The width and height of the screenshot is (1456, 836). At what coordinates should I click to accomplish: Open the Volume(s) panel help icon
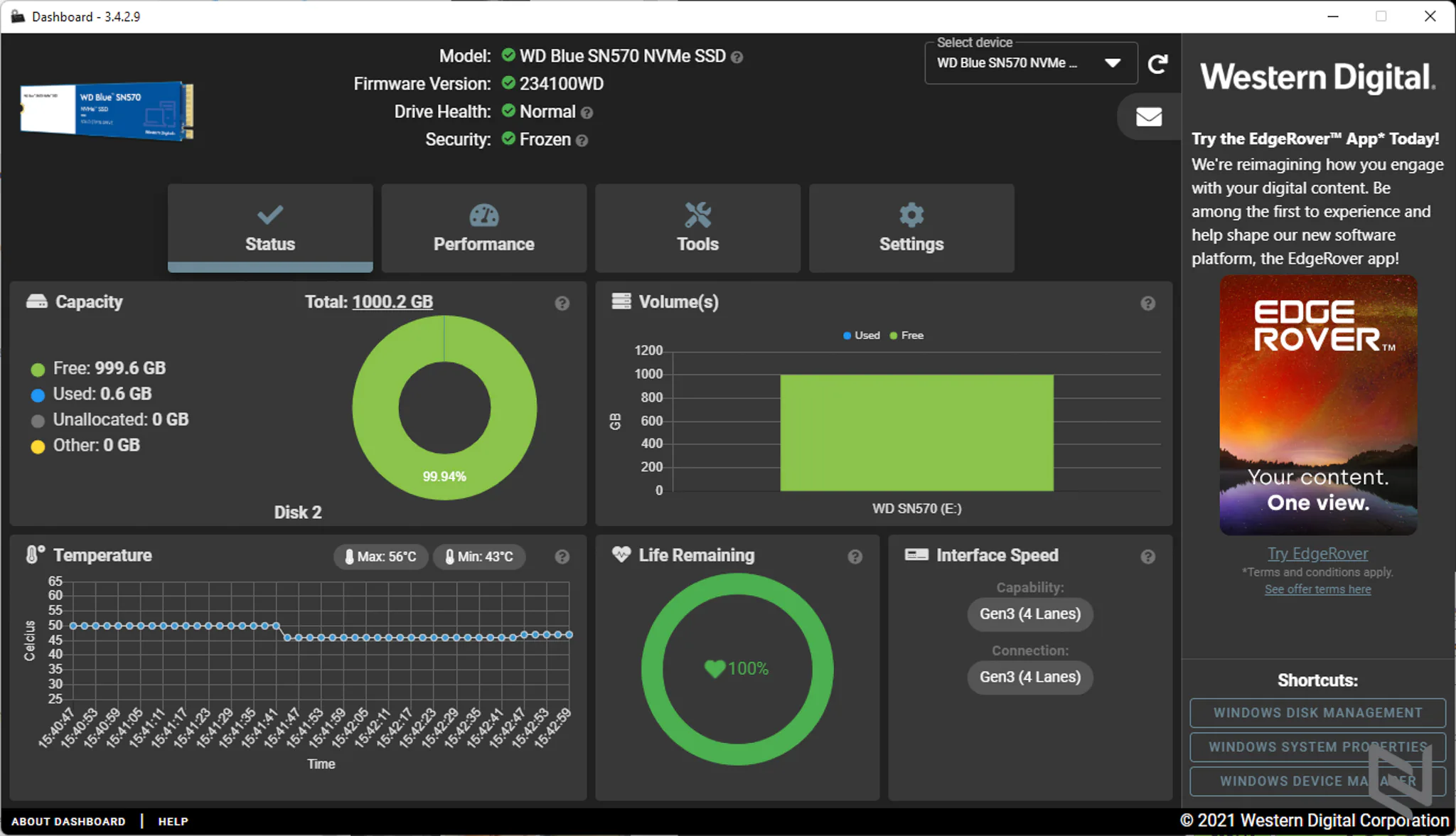pyautogui.click(x=1147, y=304)
